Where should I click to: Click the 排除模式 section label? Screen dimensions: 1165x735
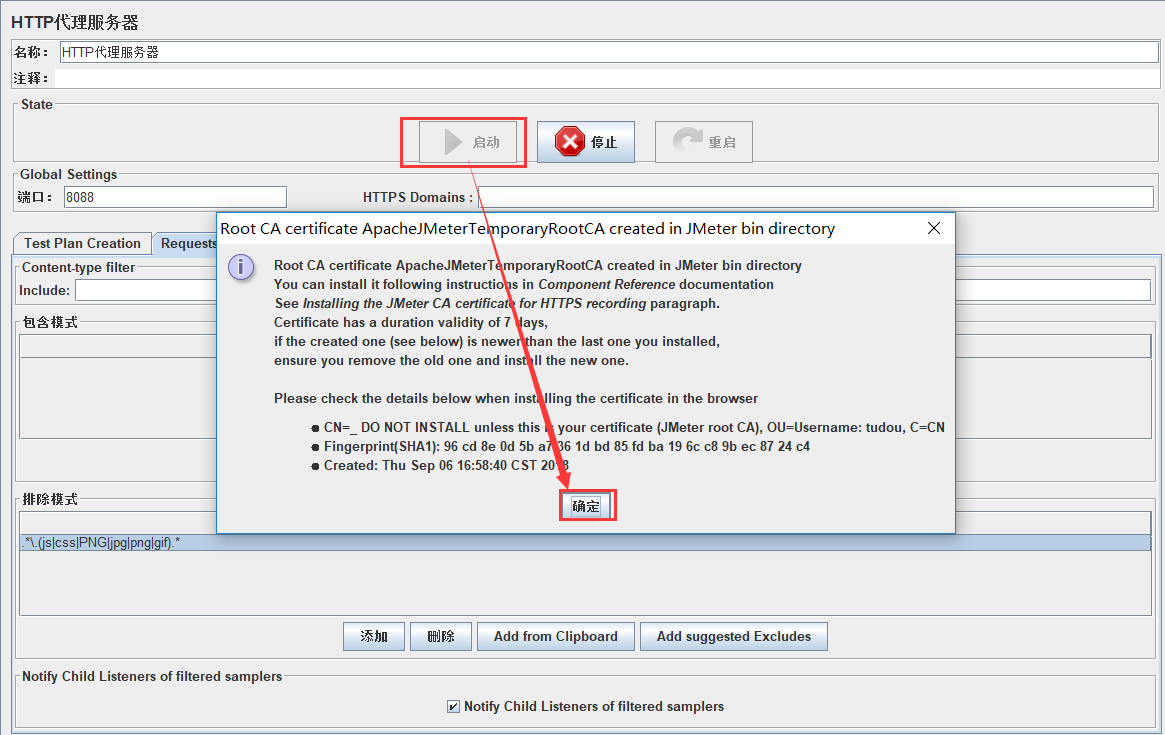[x=50, y=499]
